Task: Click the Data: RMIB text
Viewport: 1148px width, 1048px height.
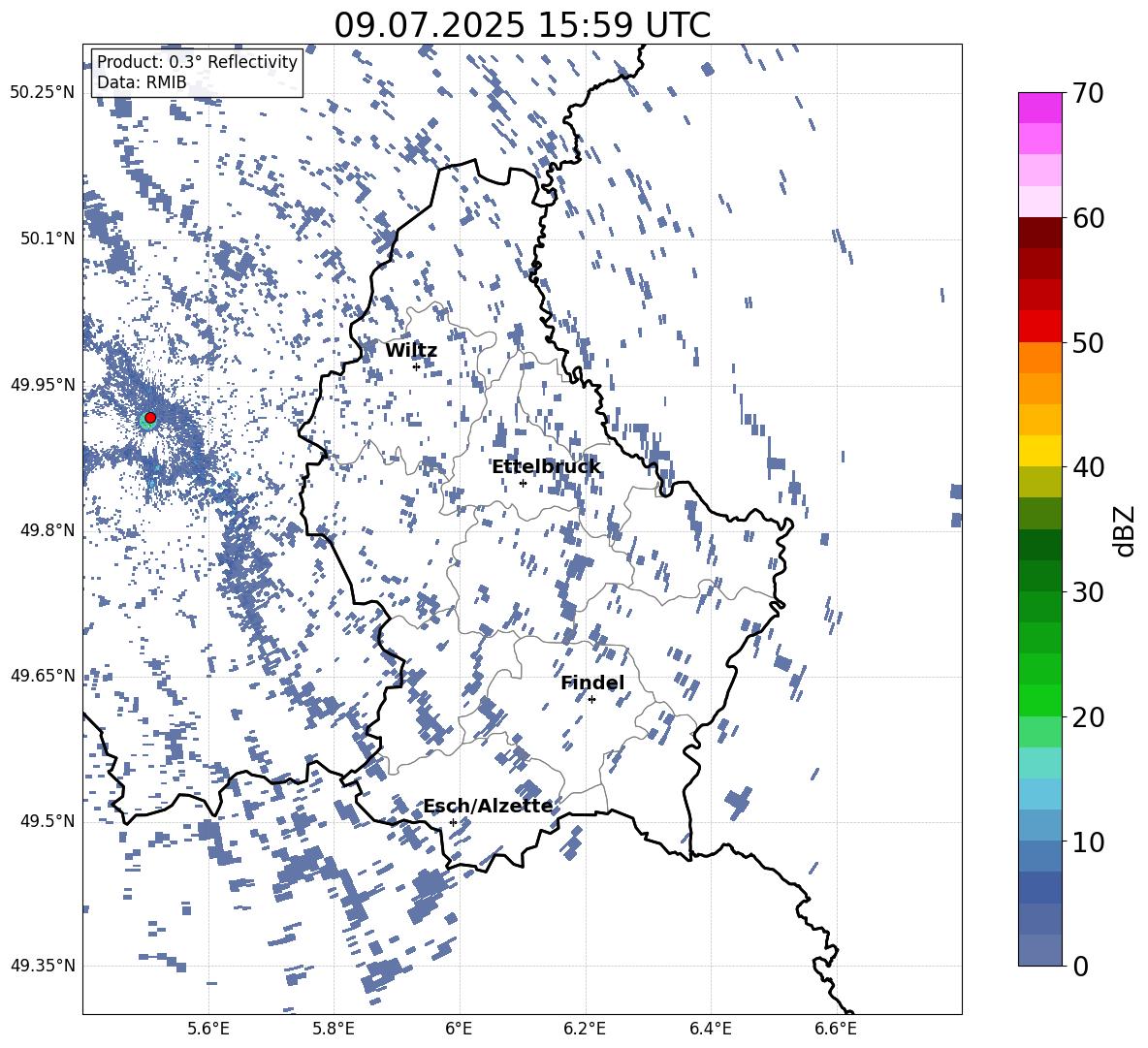Action: pyautogui.click(x=142, y=82)
